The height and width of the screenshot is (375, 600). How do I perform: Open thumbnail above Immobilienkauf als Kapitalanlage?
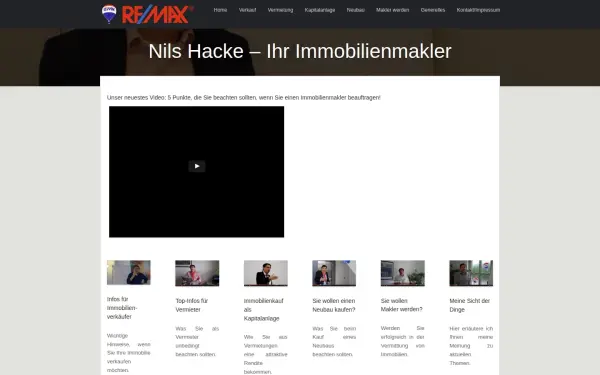click(266, 273)
